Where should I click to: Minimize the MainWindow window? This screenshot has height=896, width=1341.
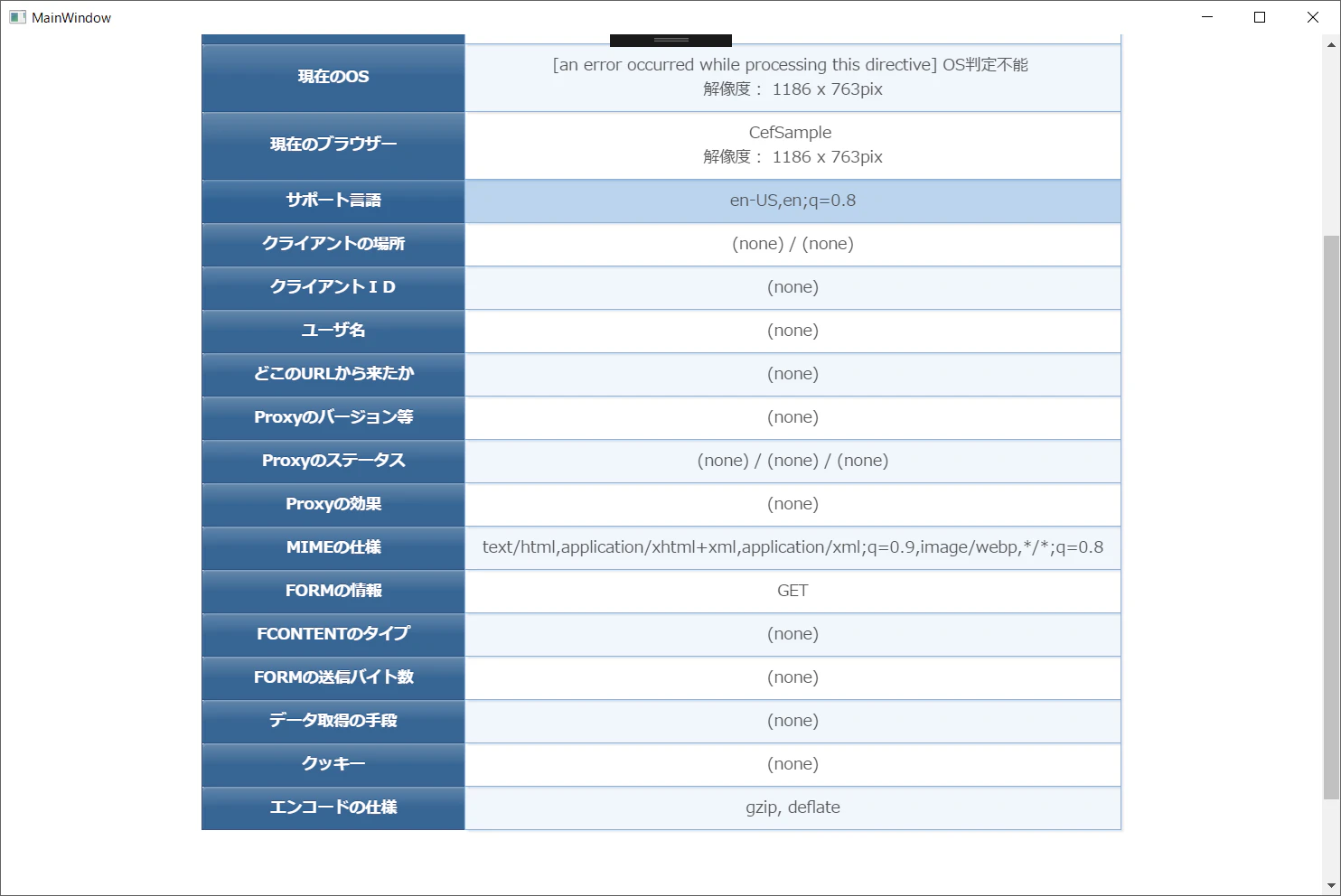click(x=1207, y=17)
